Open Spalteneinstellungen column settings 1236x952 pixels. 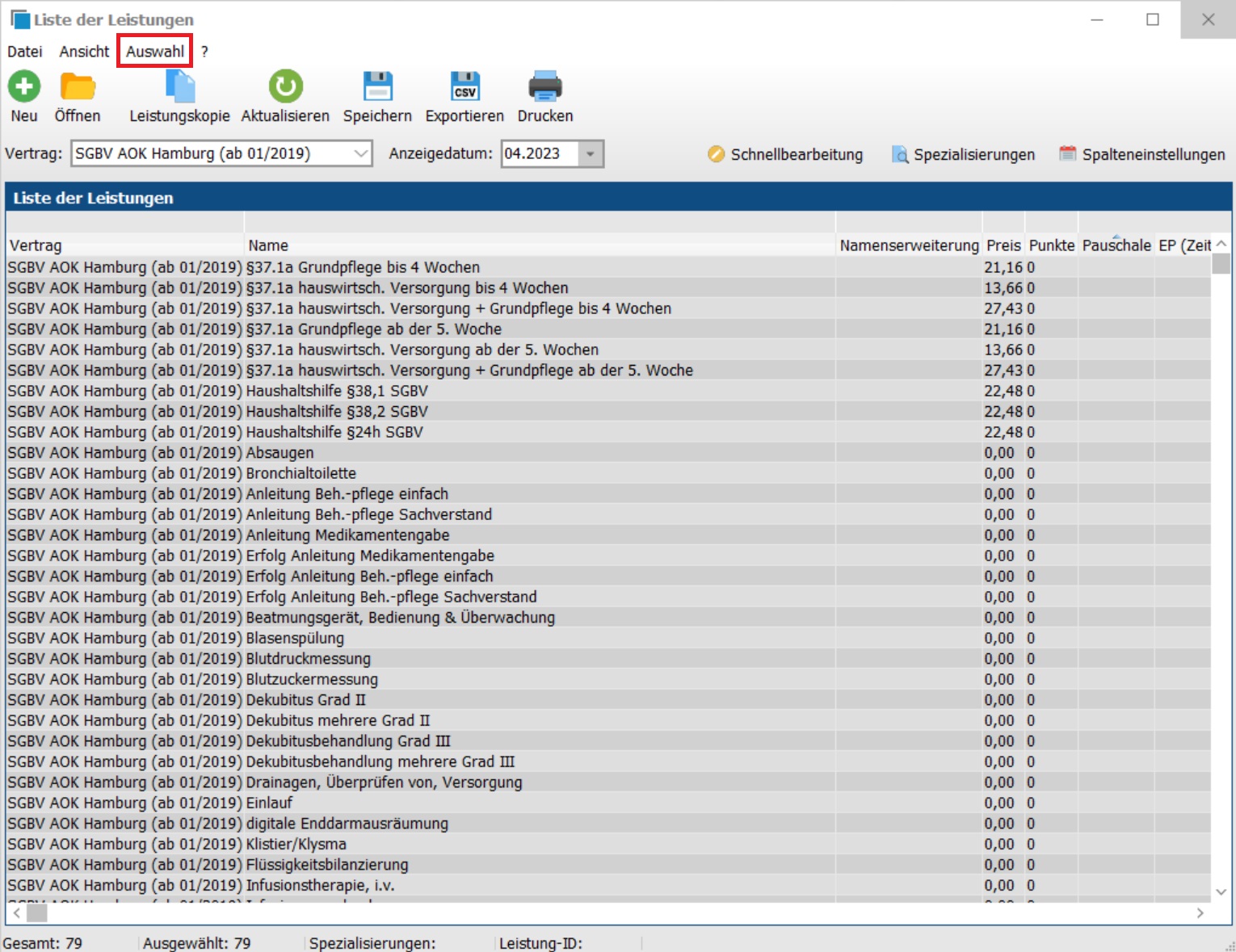point(1142,154)
